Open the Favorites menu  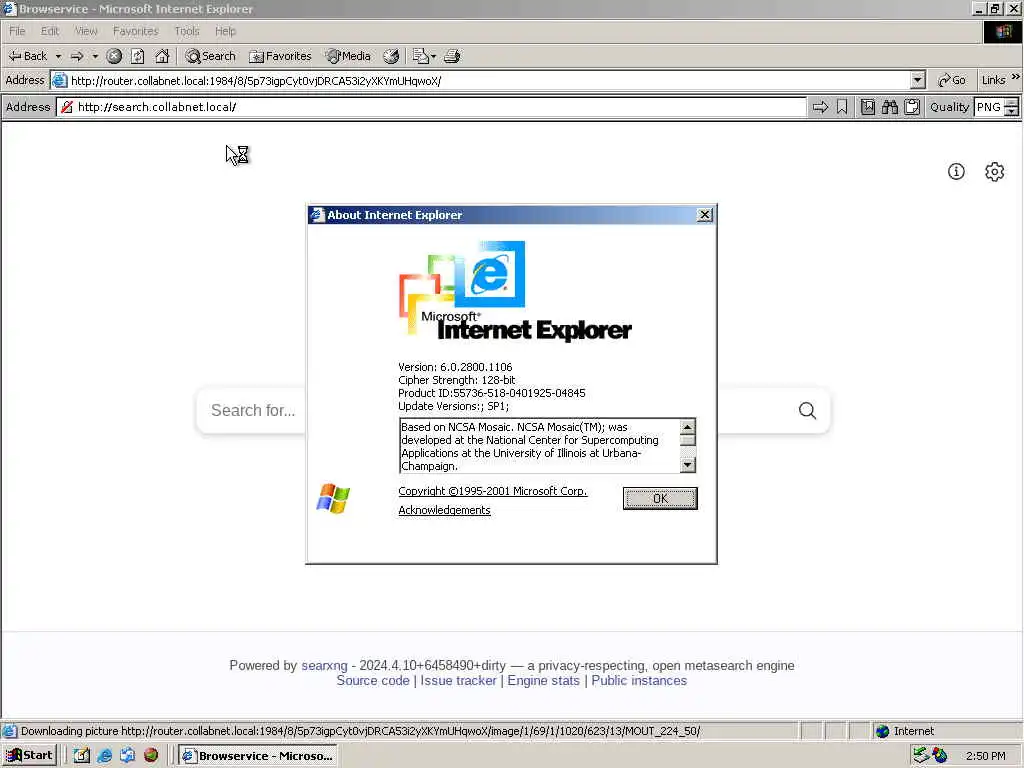(x=135, y=31)
